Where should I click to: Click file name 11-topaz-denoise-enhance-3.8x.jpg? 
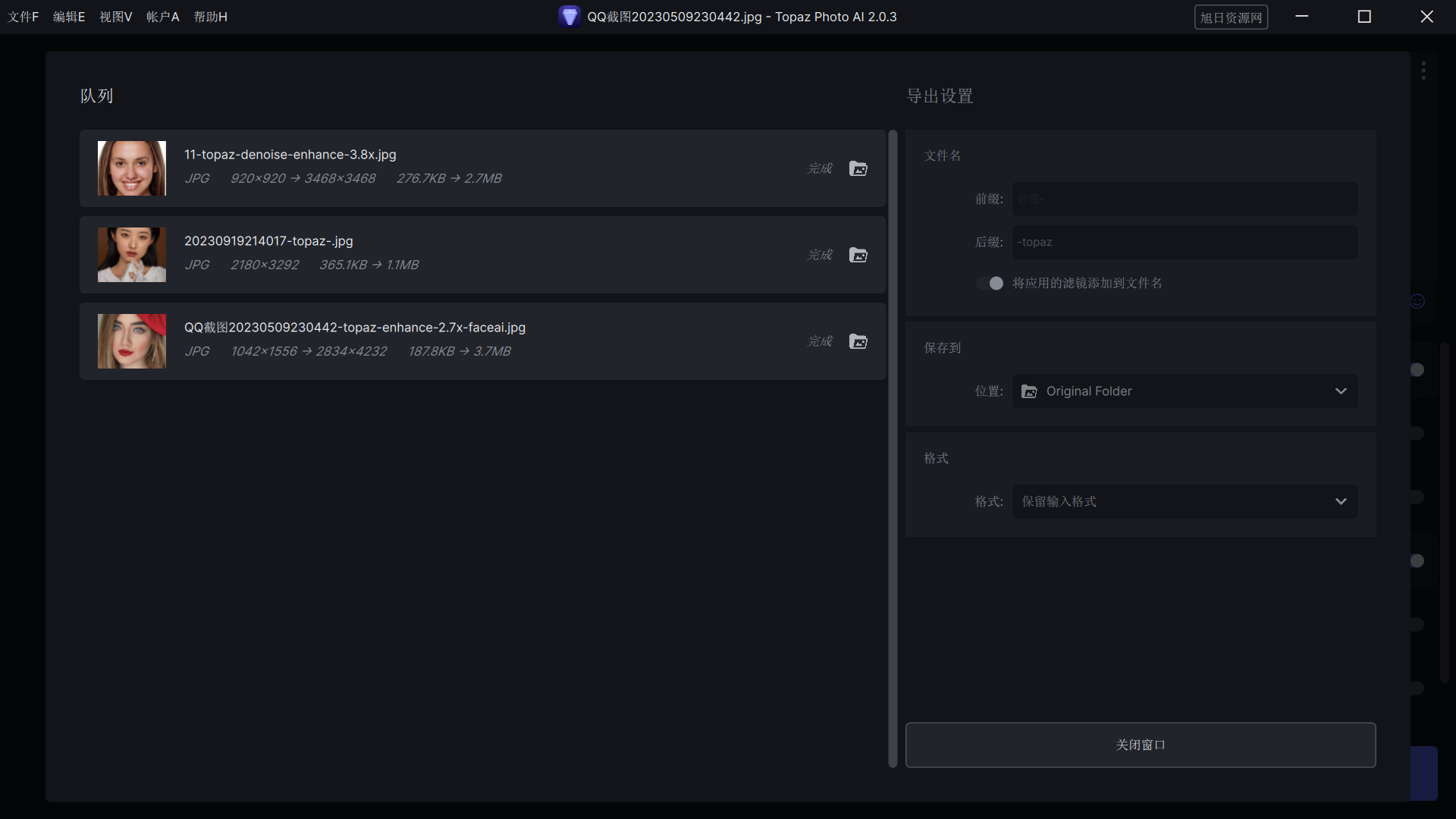[x=290, y=155]
